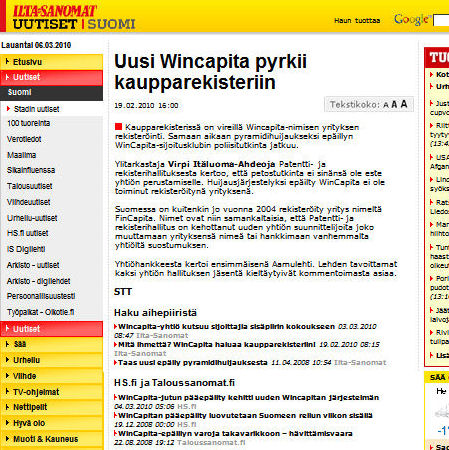Open Työpaikat - Oikotie.fi link
449x450 pixels.
coord(40,312)
